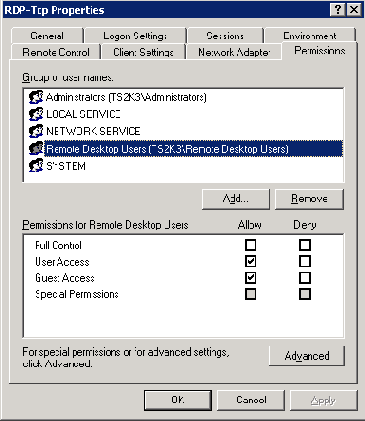Select the SYSTEM entry
The image size is (365, 421).
(x=66, y=166)
